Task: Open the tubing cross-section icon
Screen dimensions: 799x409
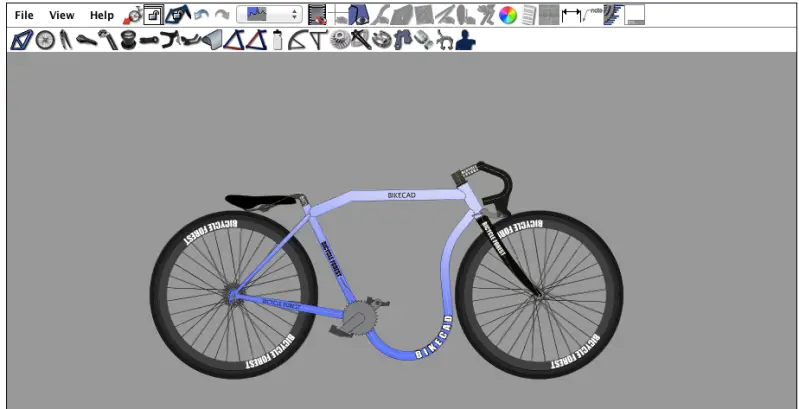Action: [212, 40]
